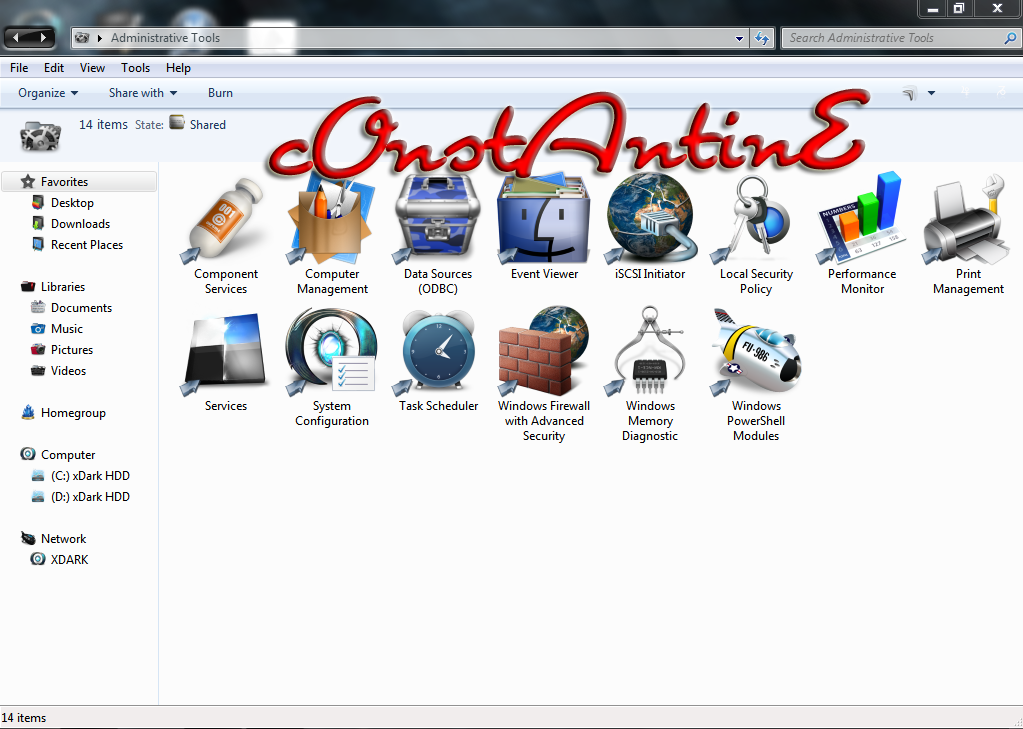Click the forward navigation arrow
This screenshot has width=1023, height=729.
click(43, 38)
